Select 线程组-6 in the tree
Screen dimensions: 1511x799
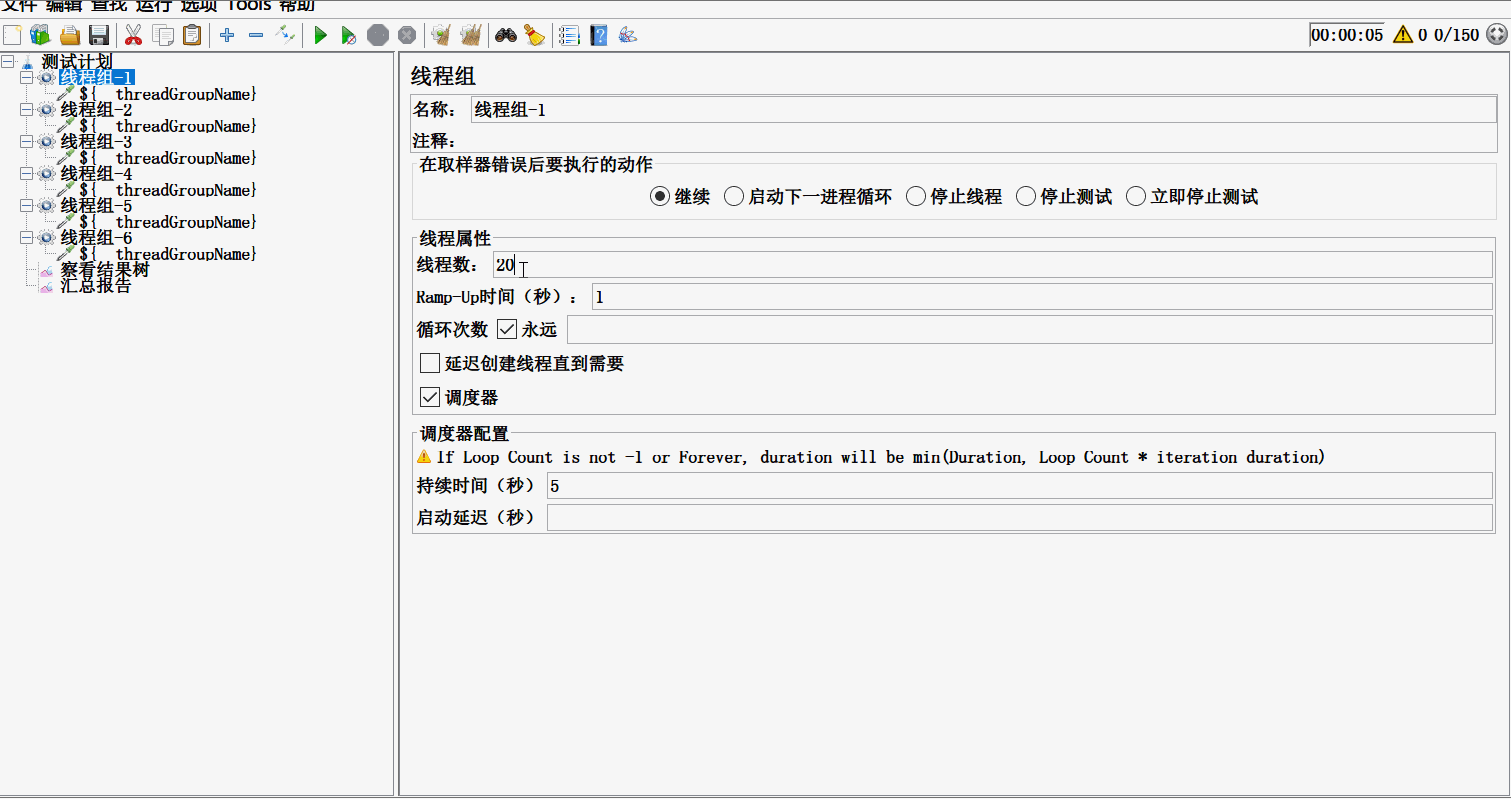[96, 238]
